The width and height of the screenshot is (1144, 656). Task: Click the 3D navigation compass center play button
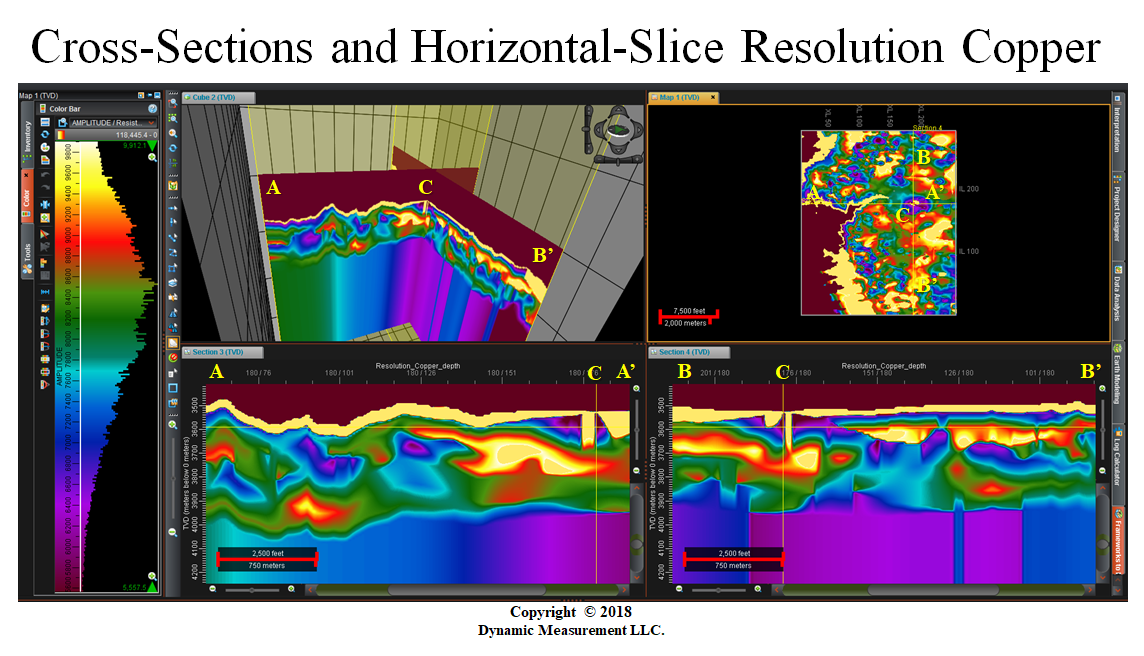pyautogui.click(x=618, y=131)
